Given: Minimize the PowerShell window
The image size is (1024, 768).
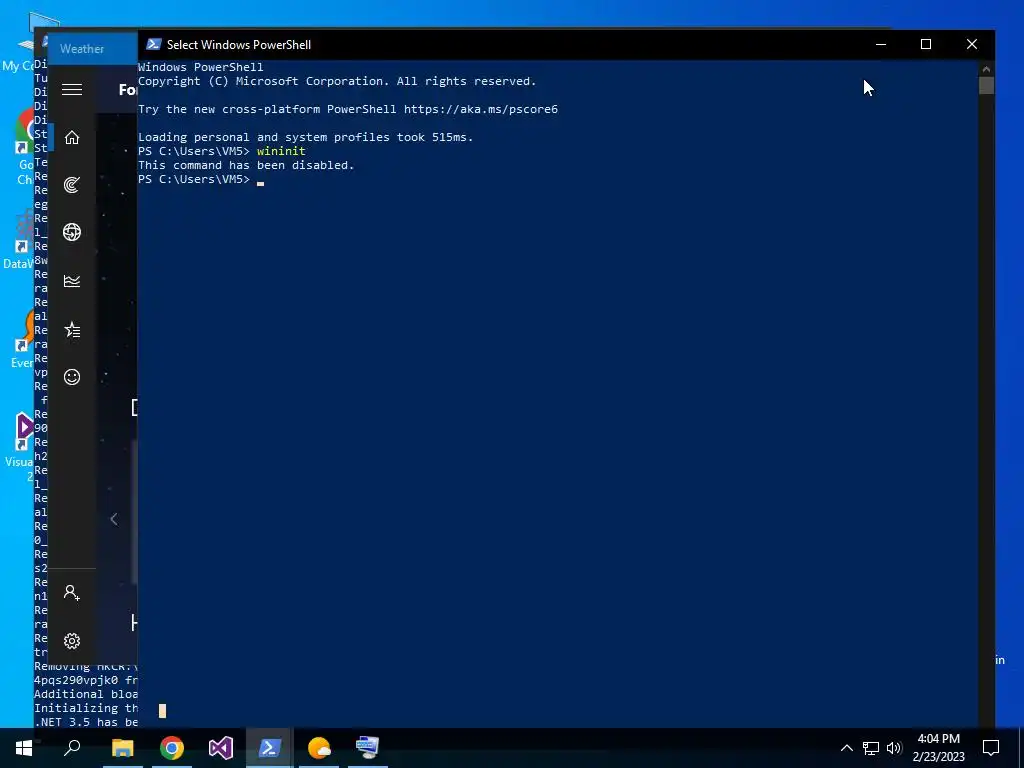Looking at the screenshot, I should [881, 44].
